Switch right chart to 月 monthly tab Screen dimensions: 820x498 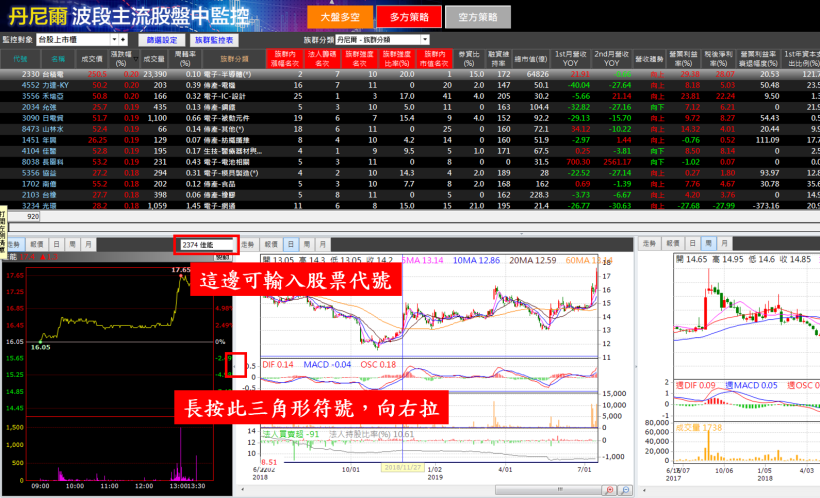(x=724, y=243)
